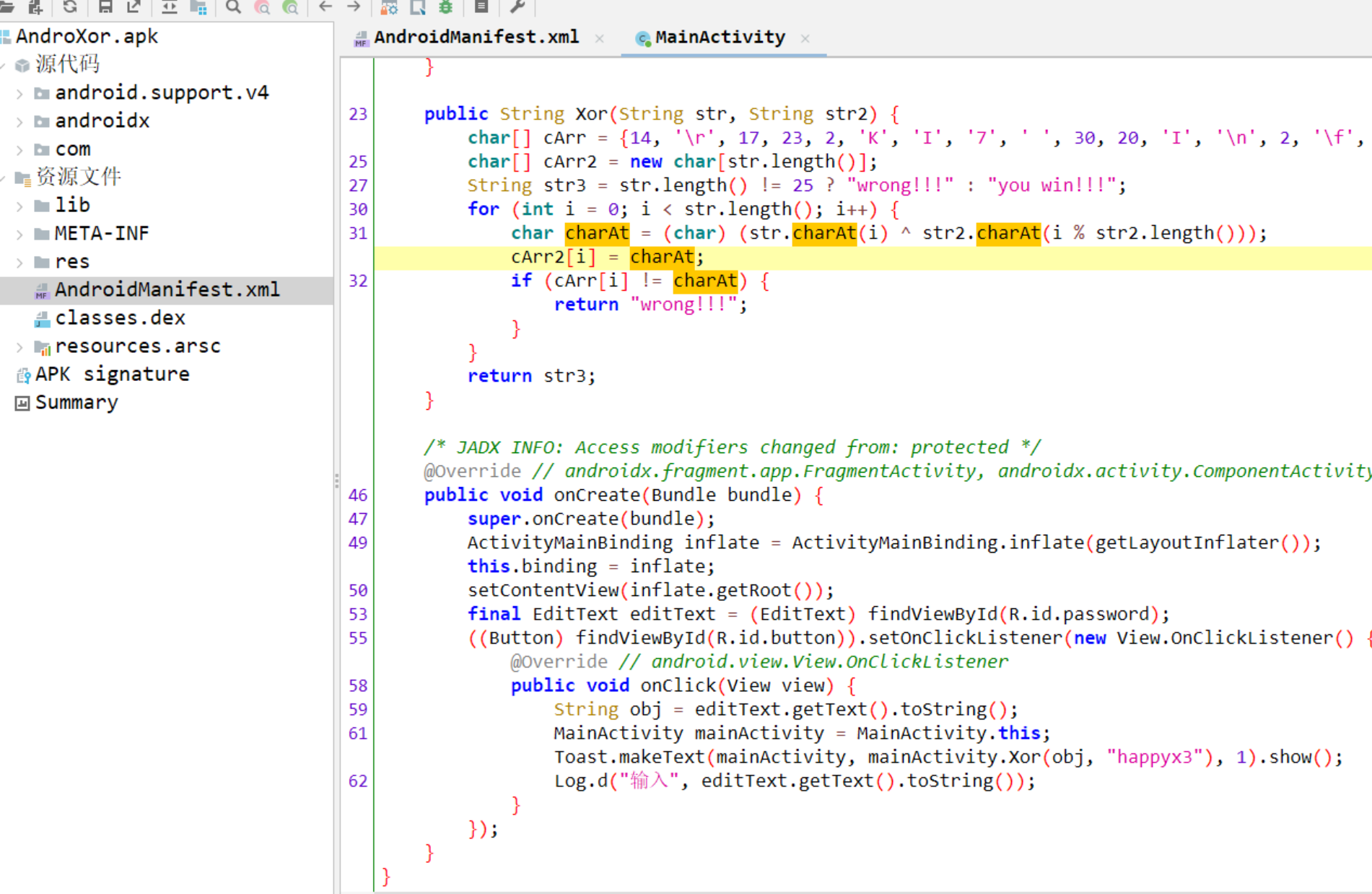1372x894 pixels.
Task: Expand the resources.arsc node
Action: point(19,347)
